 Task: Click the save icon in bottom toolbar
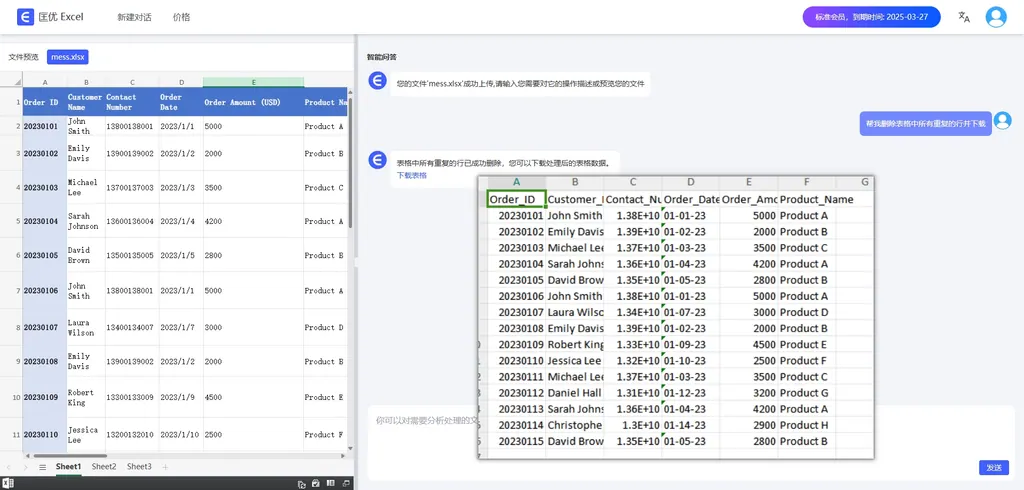[315, 483]
